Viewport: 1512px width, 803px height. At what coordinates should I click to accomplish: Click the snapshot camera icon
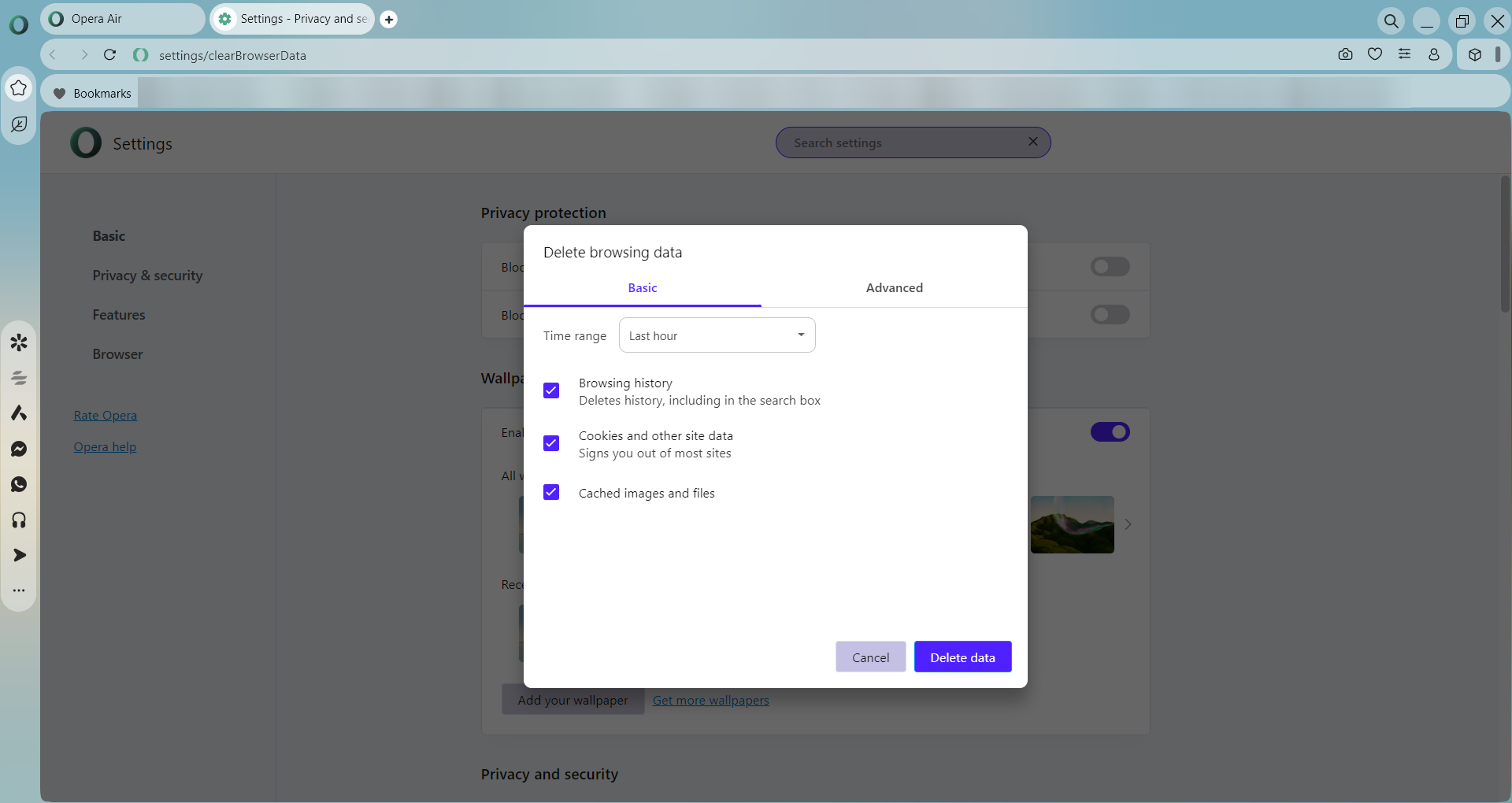(1345, 54)
